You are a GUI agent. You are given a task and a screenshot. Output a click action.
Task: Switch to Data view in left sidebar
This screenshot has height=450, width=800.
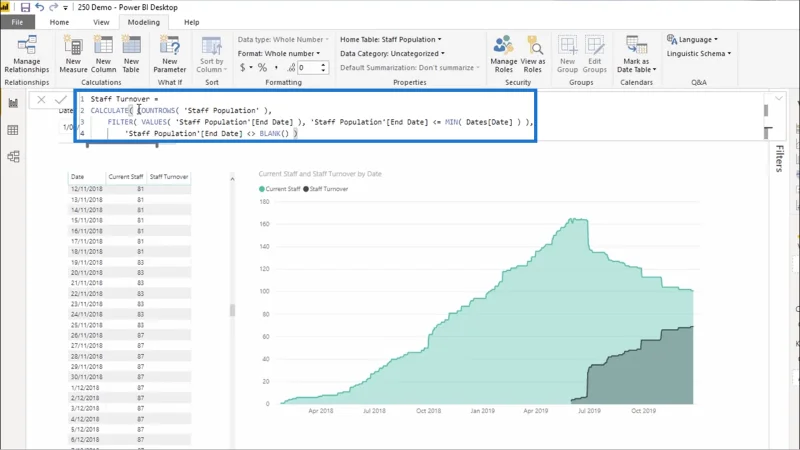point(13,130)
